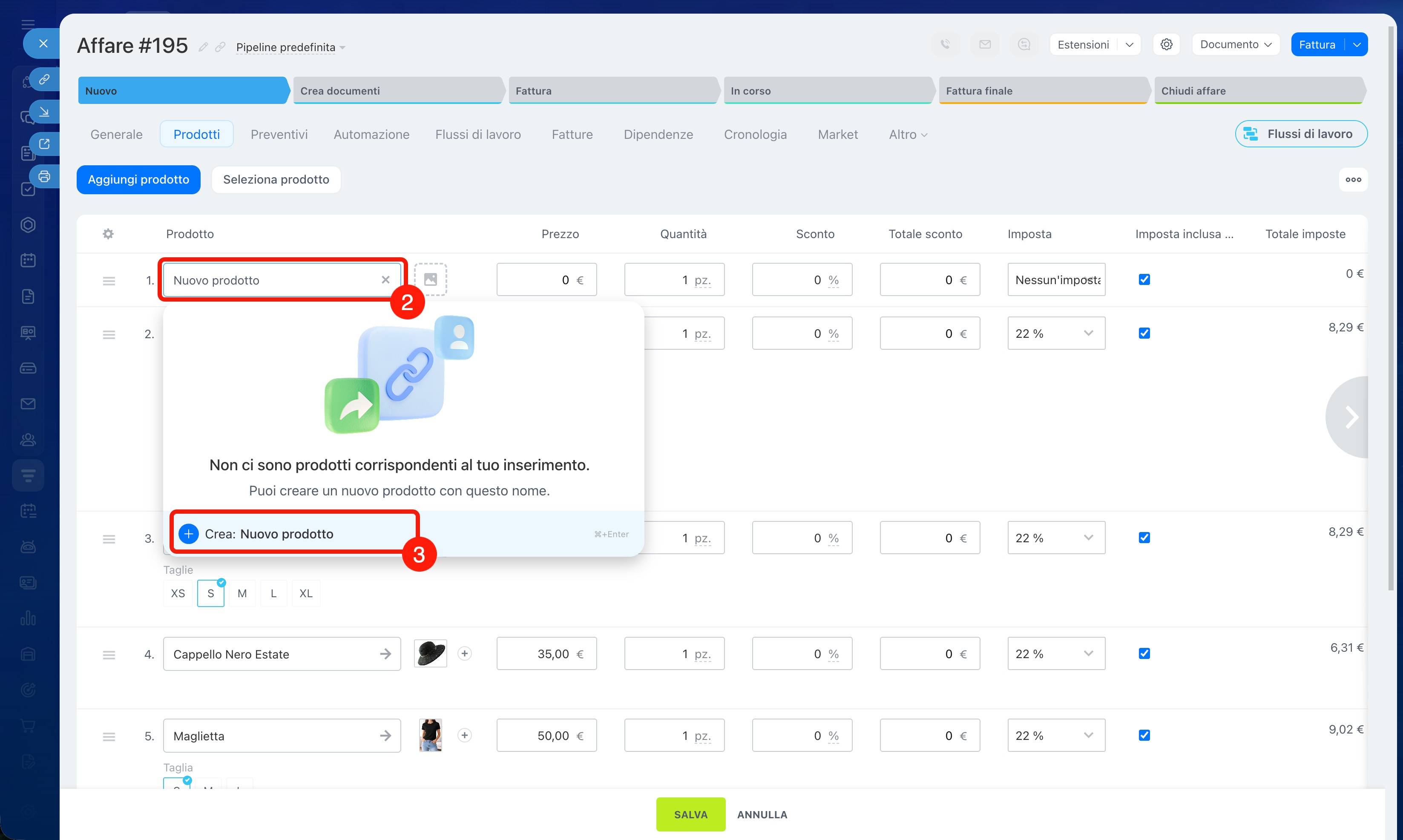The image size is (1403, 840).
Task: Toggle Imposta inclusa checkbox for Cappello Nero Estate
Action: click(x=1144, y=654)
